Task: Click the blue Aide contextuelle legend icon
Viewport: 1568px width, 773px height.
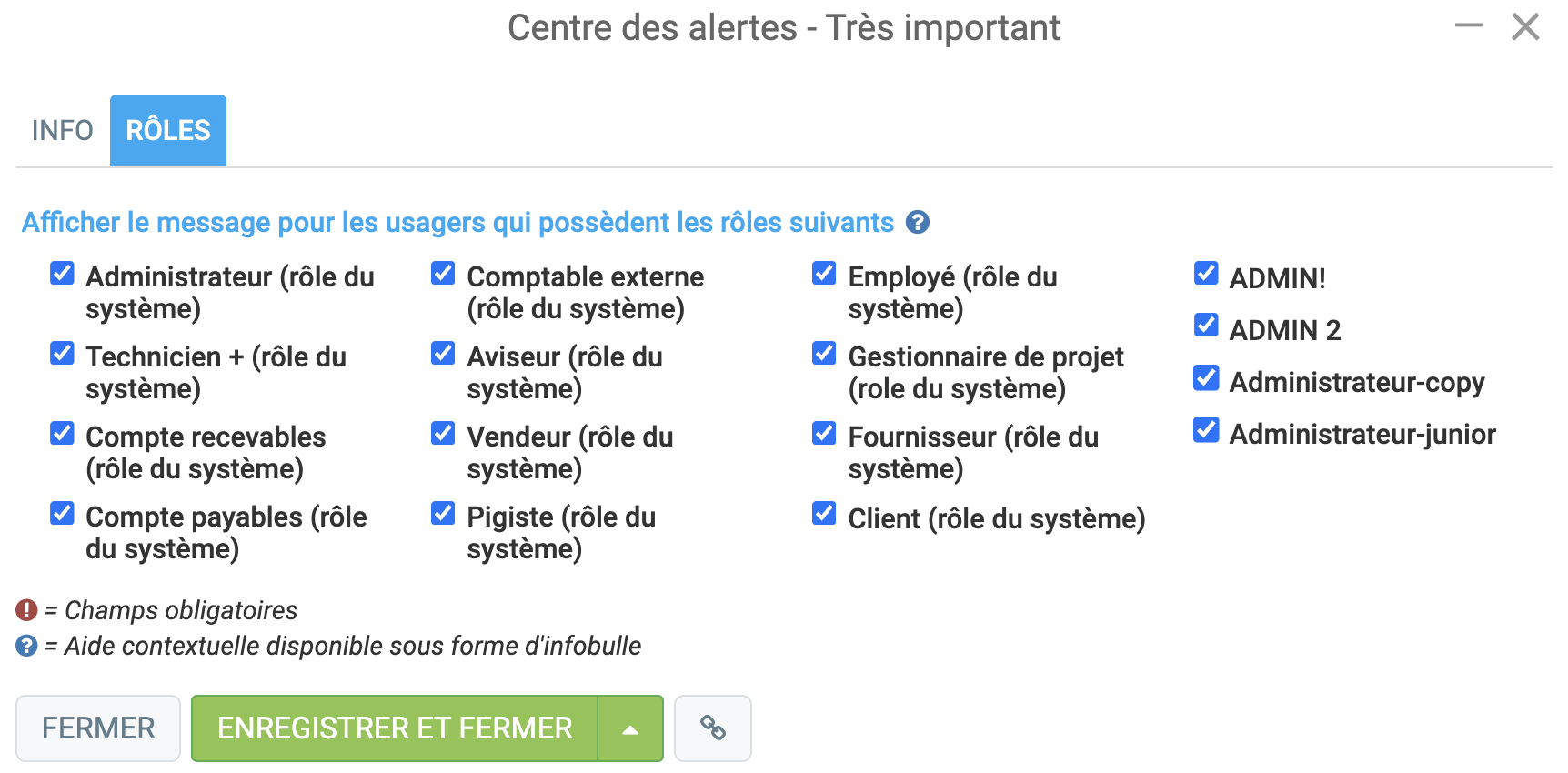Action: point(26,646)
